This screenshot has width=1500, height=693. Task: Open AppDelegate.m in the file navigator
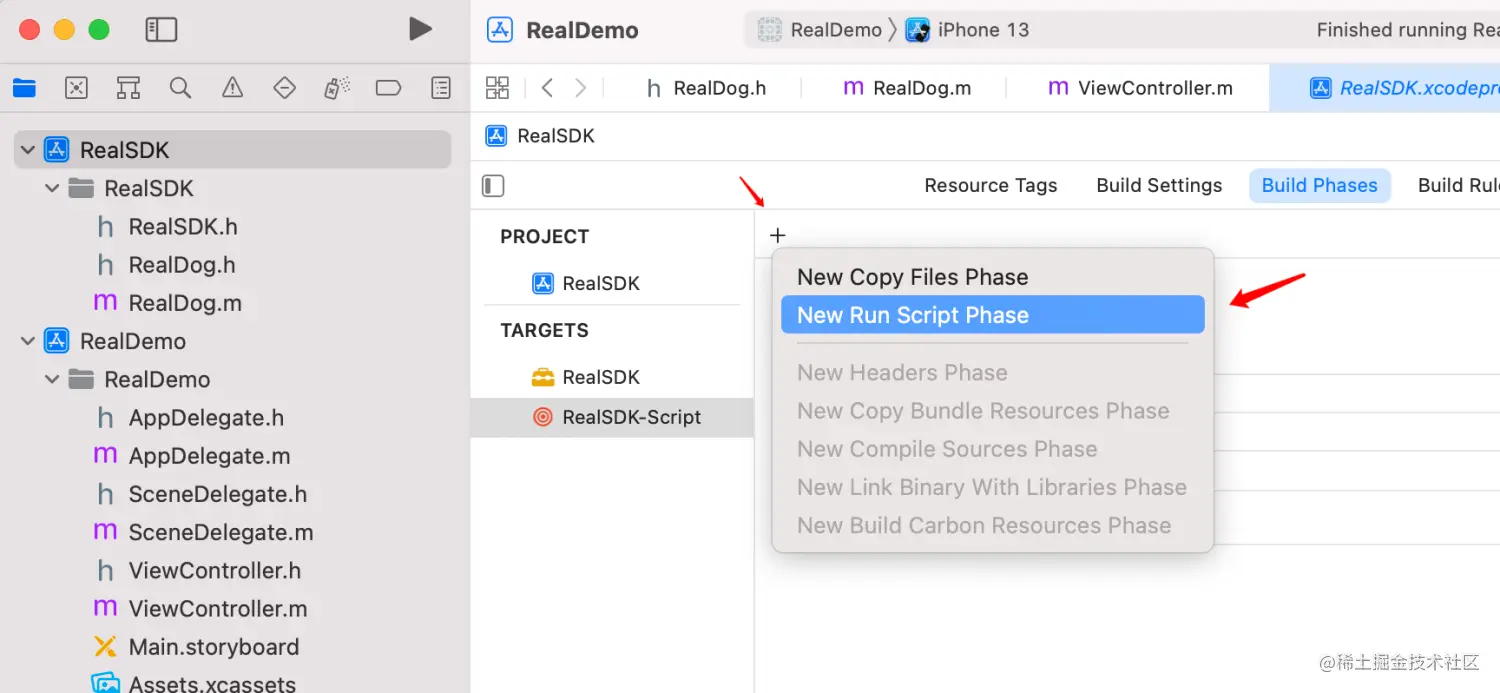[x=209, y=456]
